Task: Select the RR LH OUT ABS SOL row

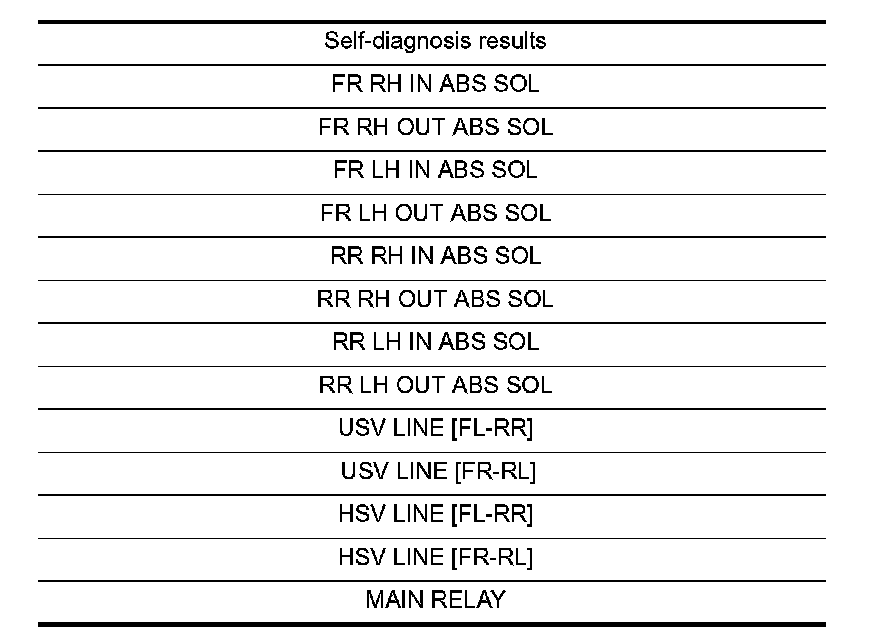Action: coord(435,385)
